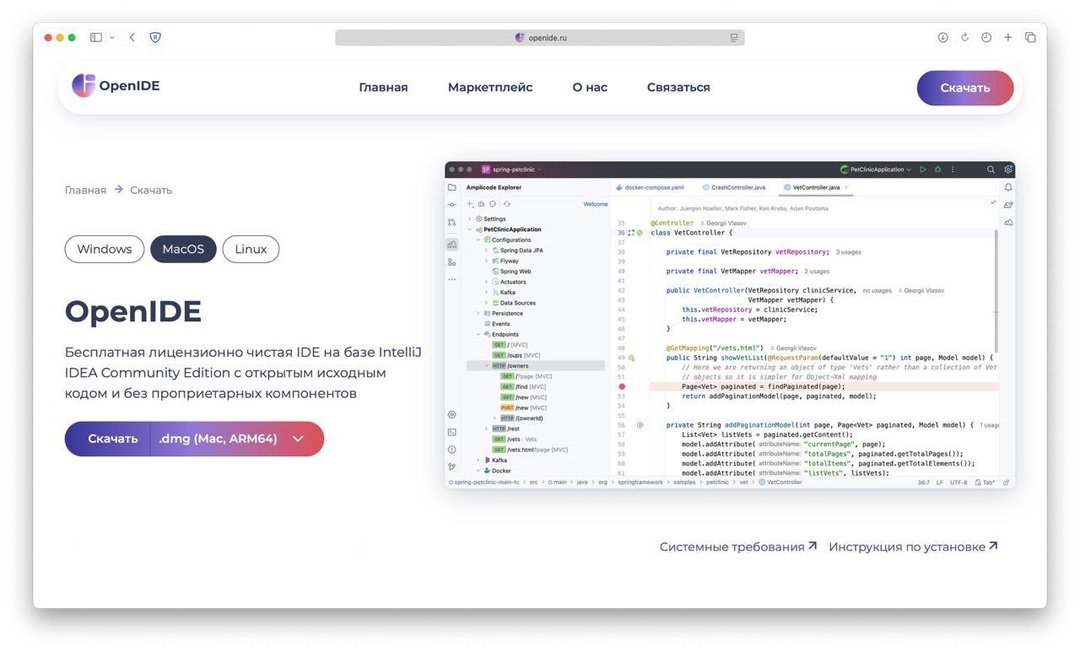The width and height of the screenshot is (1080, 652).
Task: Select the Linux platform option
Action: pos(250,249)
